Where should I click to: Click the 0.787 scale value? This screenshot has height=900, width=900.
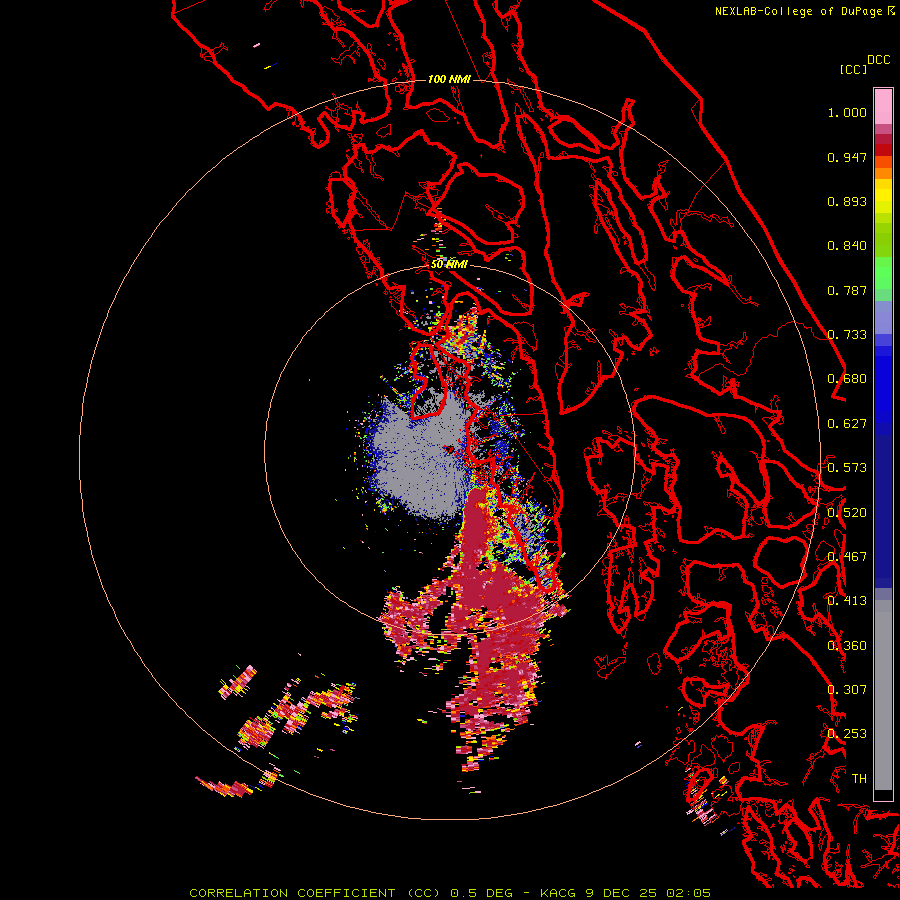[847, 290]
